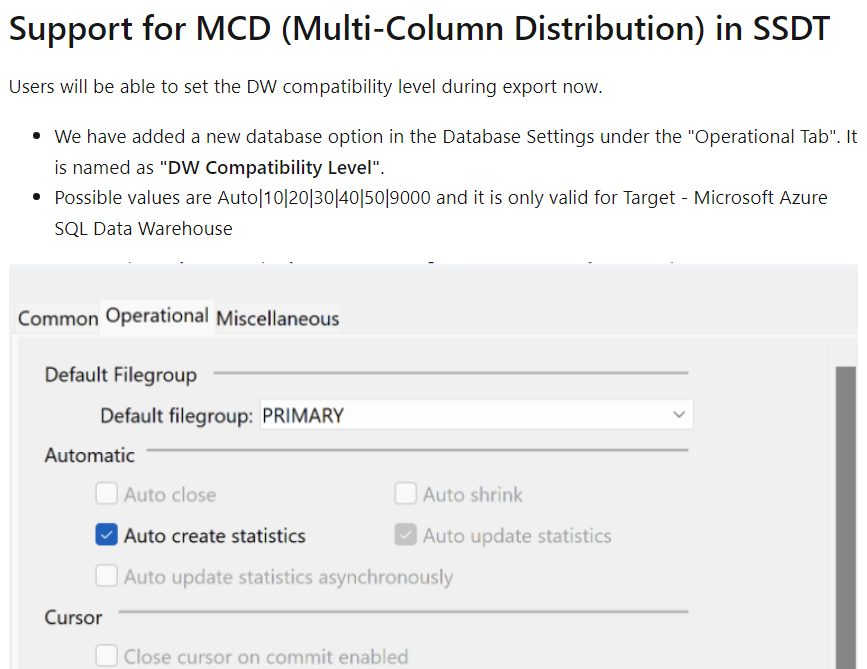Open the Miscellaneous tab
The image size is (867, 669).
(x=276, y=319)
